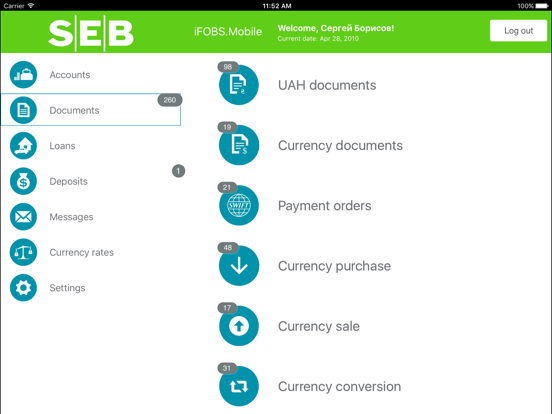Click the 260 badge on Documents
The image size is (552, 414).
(x=170, y=100)
